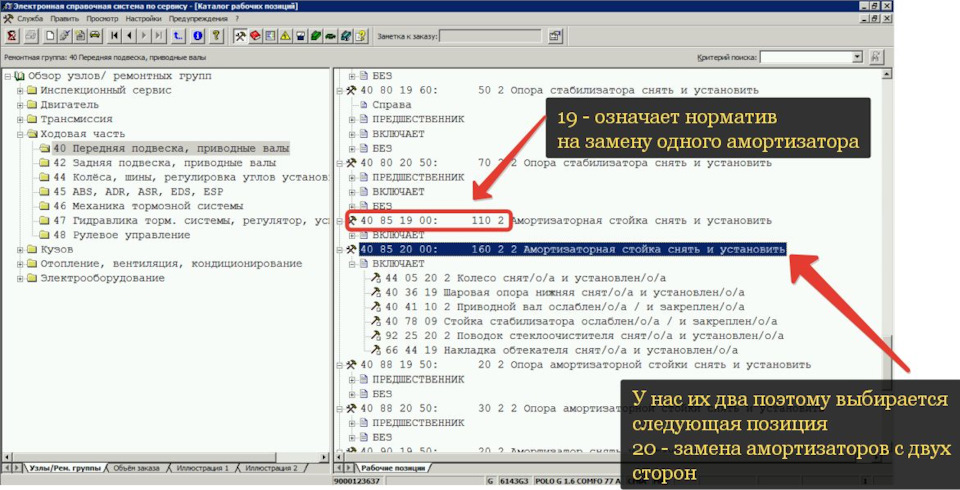Viewport: 960px width, 490px height.
Task: Click the list sheet icon after red book
Action: [x=271, y=36]
